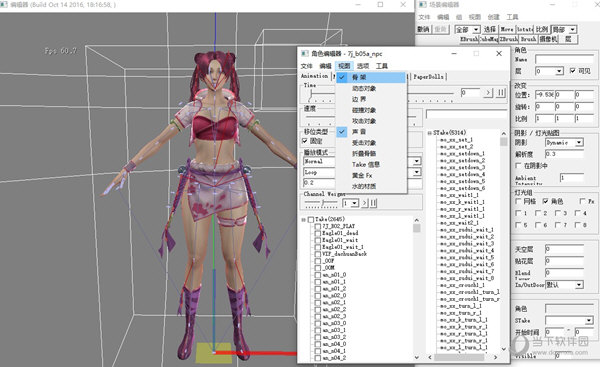The image size is (600, 367).
Task: Open the STake dropdown in scene editor
Action: click(589, 320)
